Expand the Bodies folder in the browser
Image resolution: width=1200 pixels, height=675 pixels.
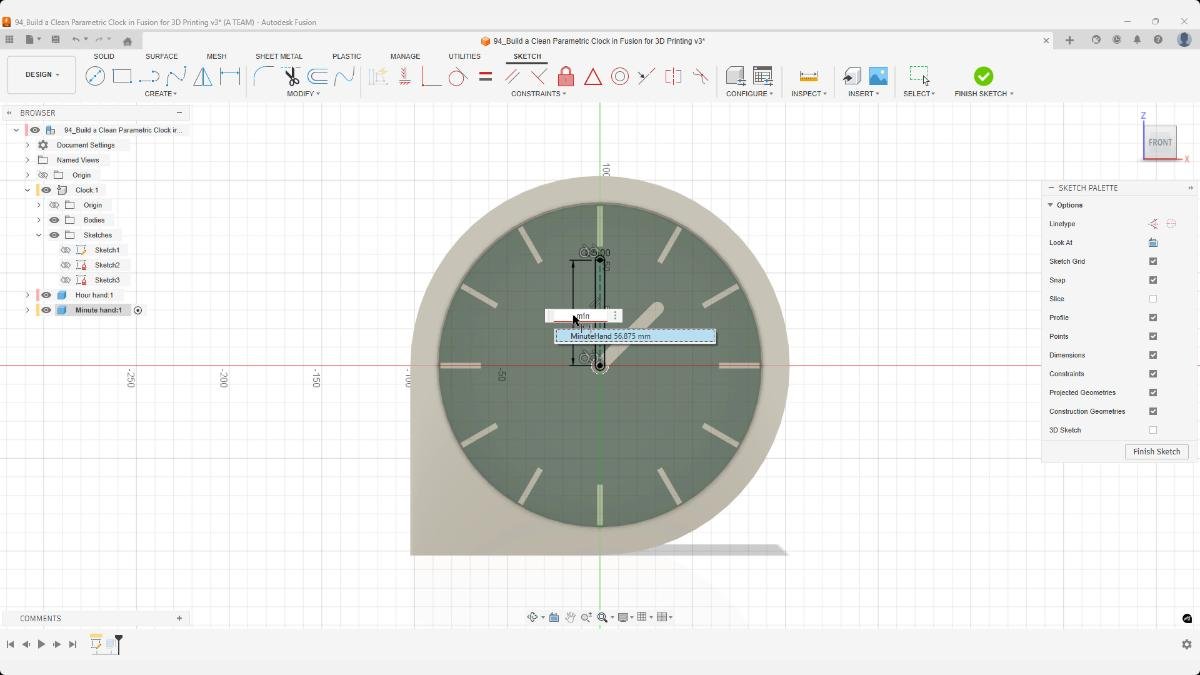[x=37, y=219]
